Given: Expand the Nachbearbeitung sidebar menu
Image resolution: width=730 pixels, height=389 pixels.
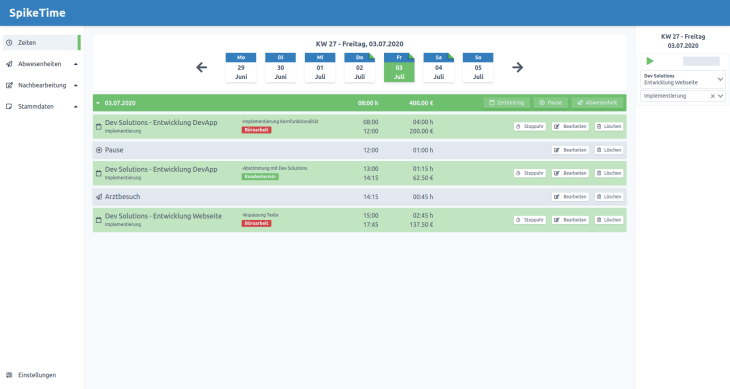Looking at the screenshot, I should click(x=41, y=85).
